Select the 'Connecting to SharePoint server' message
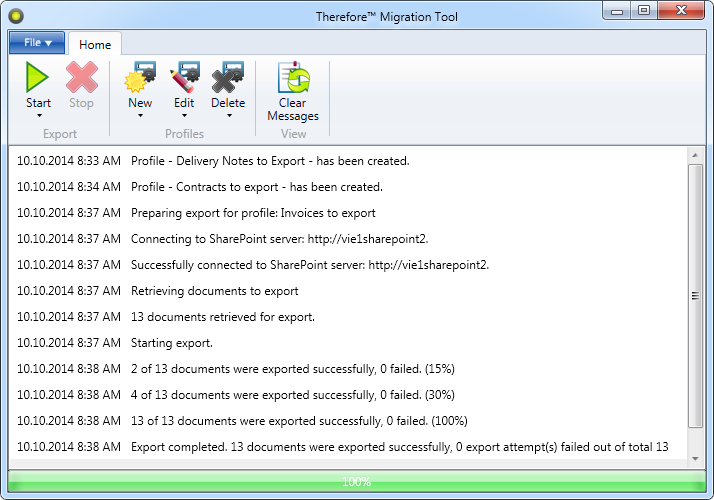Screen dimensions: 714x500 coord(280,239)
